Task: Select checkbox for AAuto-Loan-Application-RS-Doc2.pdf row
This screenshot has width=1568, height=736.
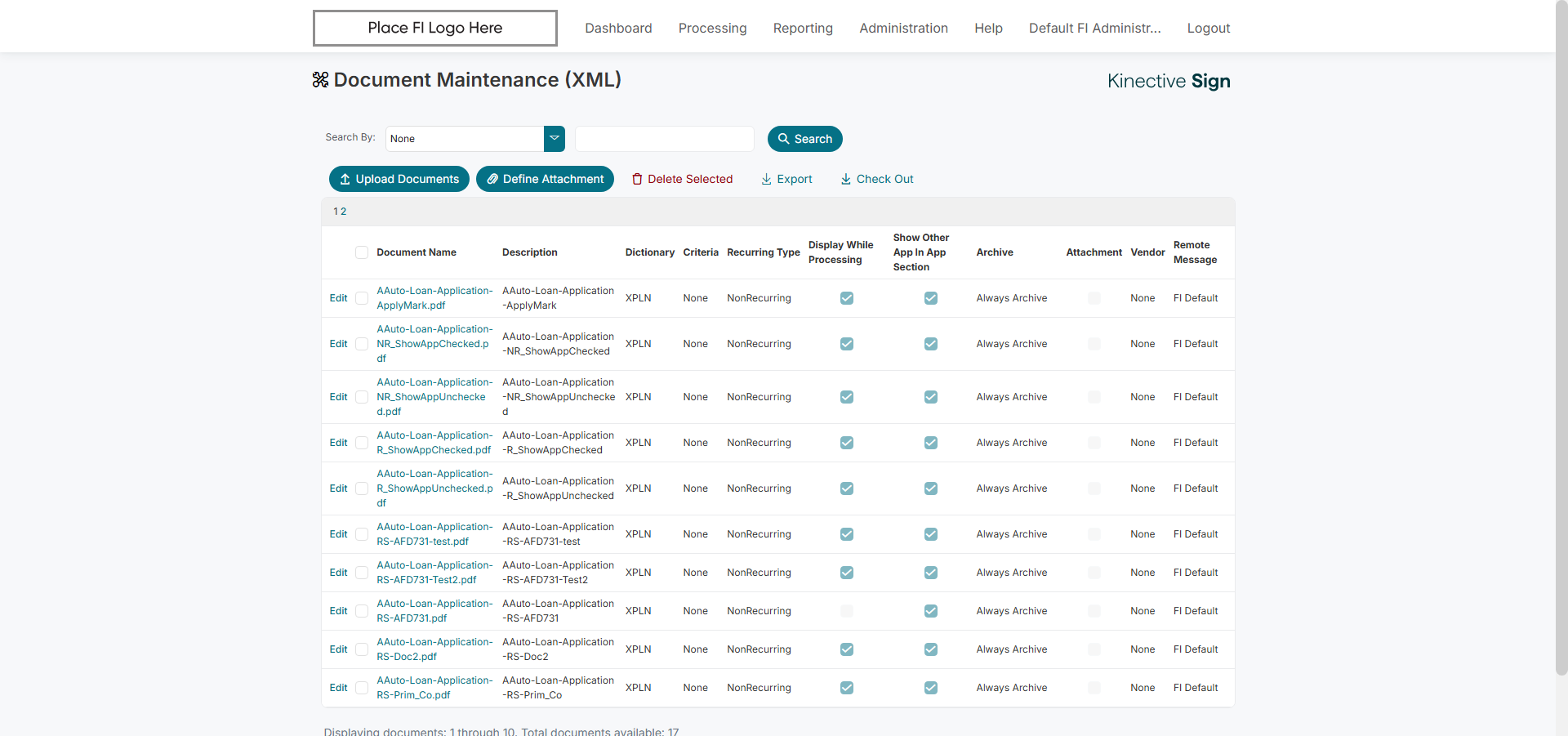Action: click(x=362, y=649)
